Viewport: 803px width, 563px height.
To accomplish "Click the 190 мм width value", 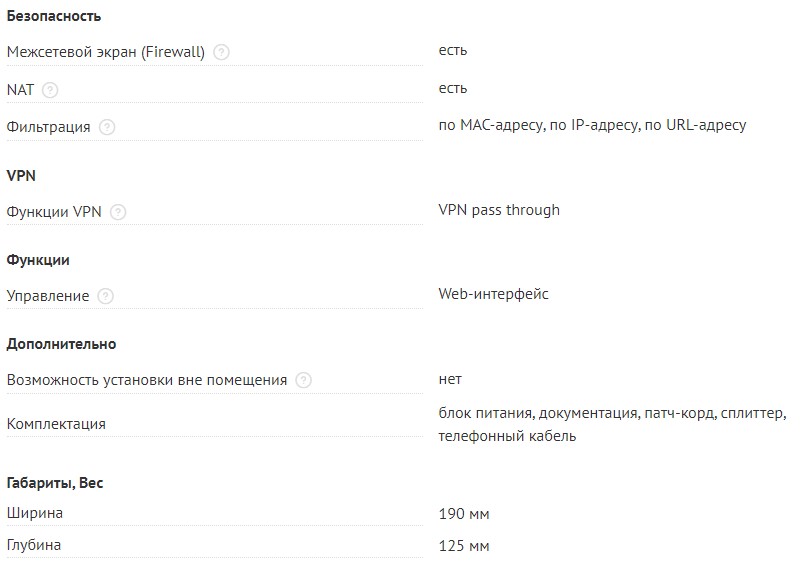I will coord(464,514).
